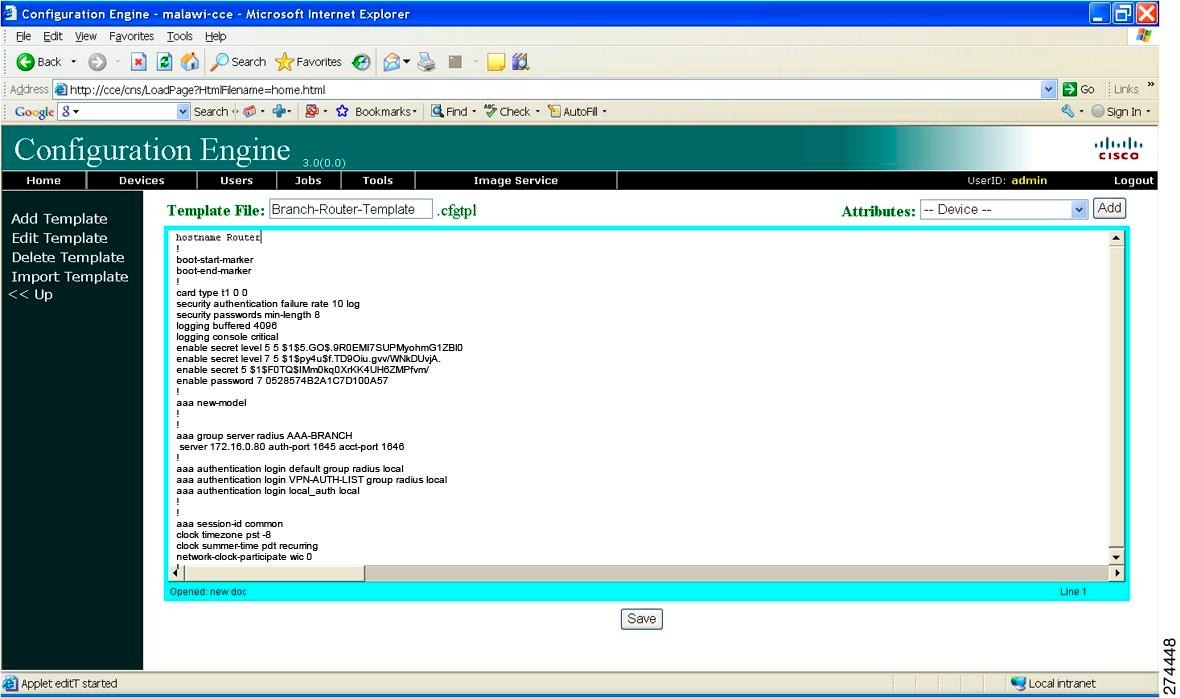1180x698 pixels.
Task: Open the Edit menu
Action: click(53, 36)
